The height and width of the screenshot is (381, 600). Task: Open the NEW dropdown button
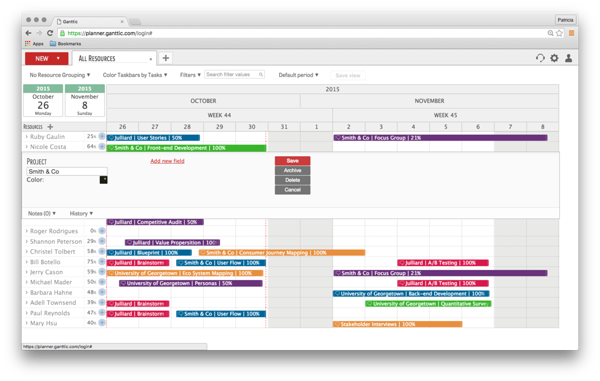point(47,59)
